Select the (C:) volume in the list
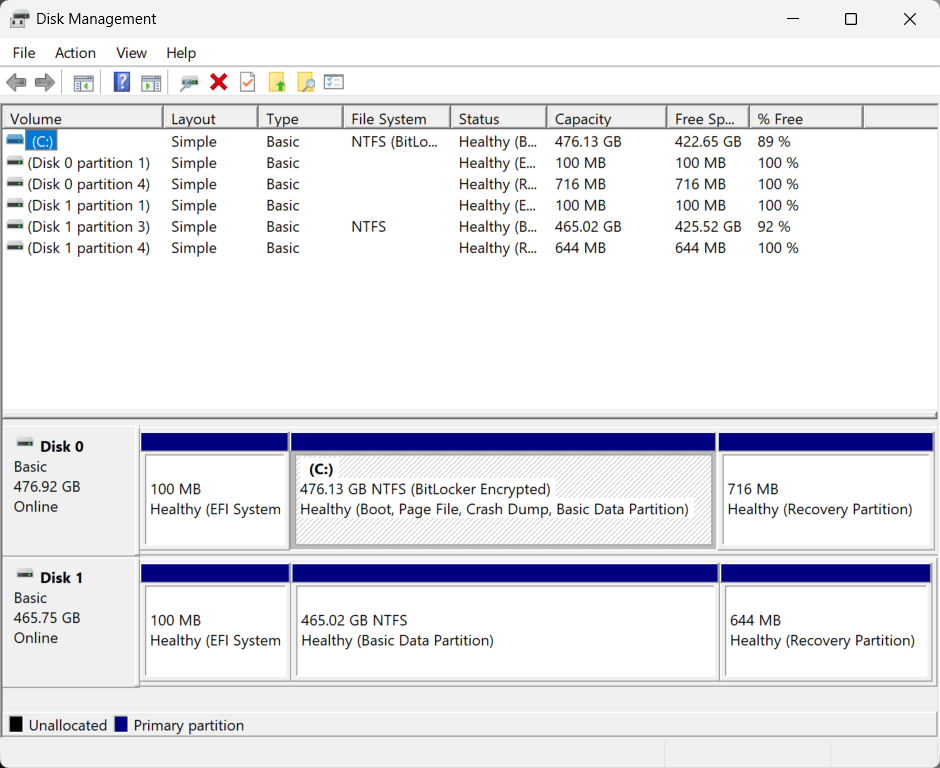This screenshot has height=768, width=940. (x=41, y=142)
